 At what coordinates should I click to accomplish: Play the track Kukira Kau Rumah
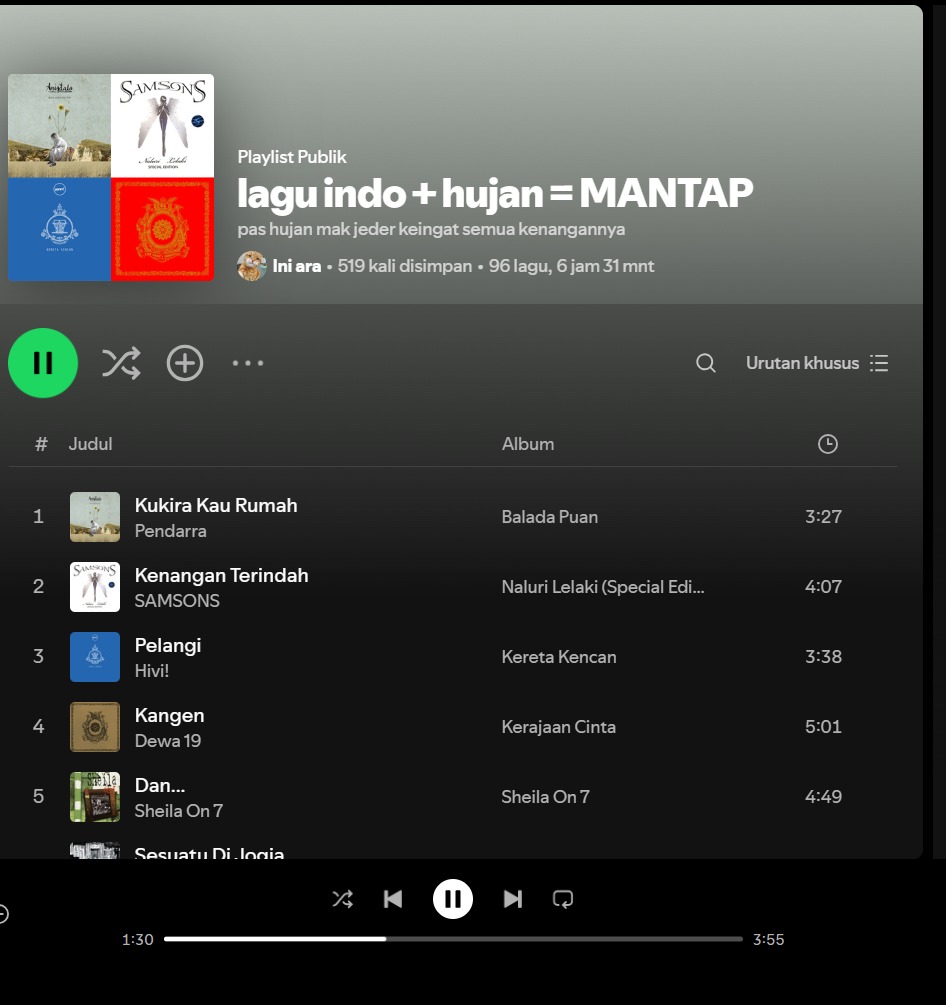pos(216,505)
